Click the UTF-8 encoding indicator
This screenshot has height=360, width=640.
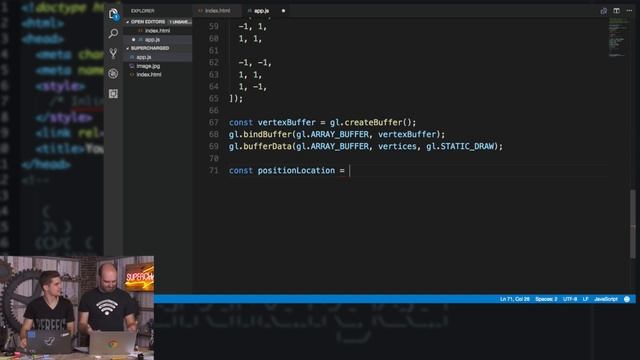[x=570, y=299]
